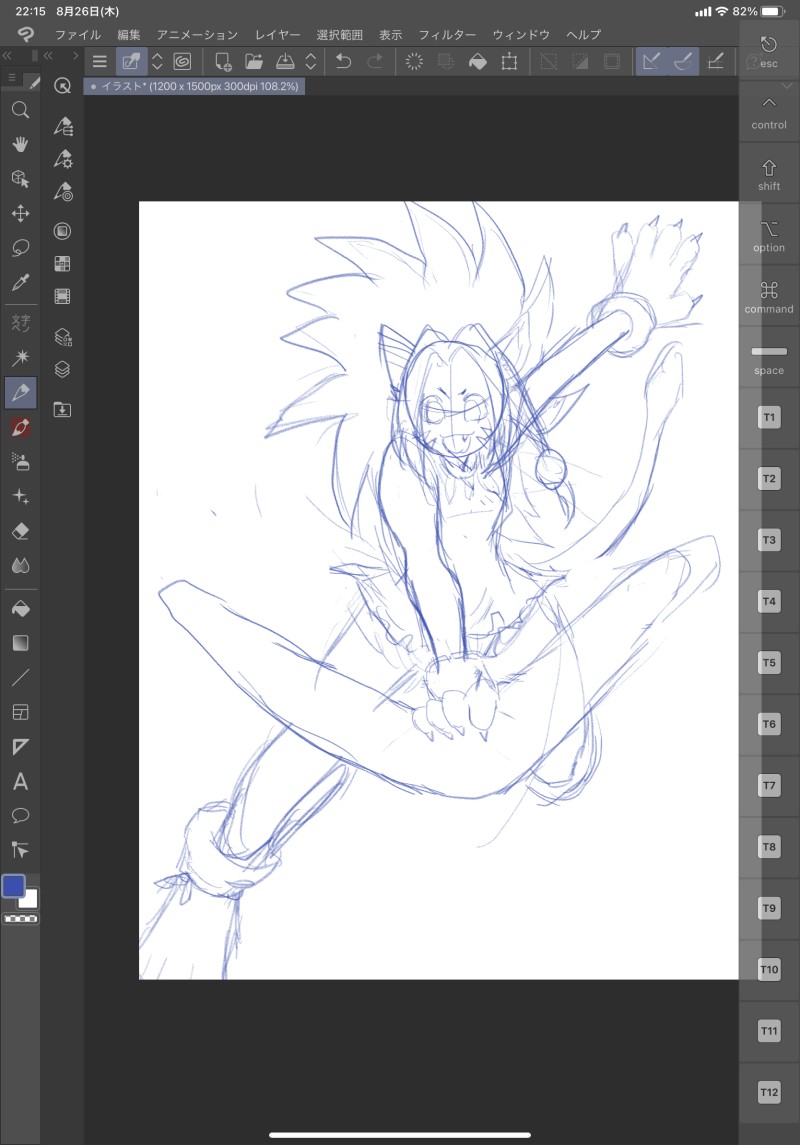Open the アニメーション menu
800x1145 pixels.
[197, 34]
